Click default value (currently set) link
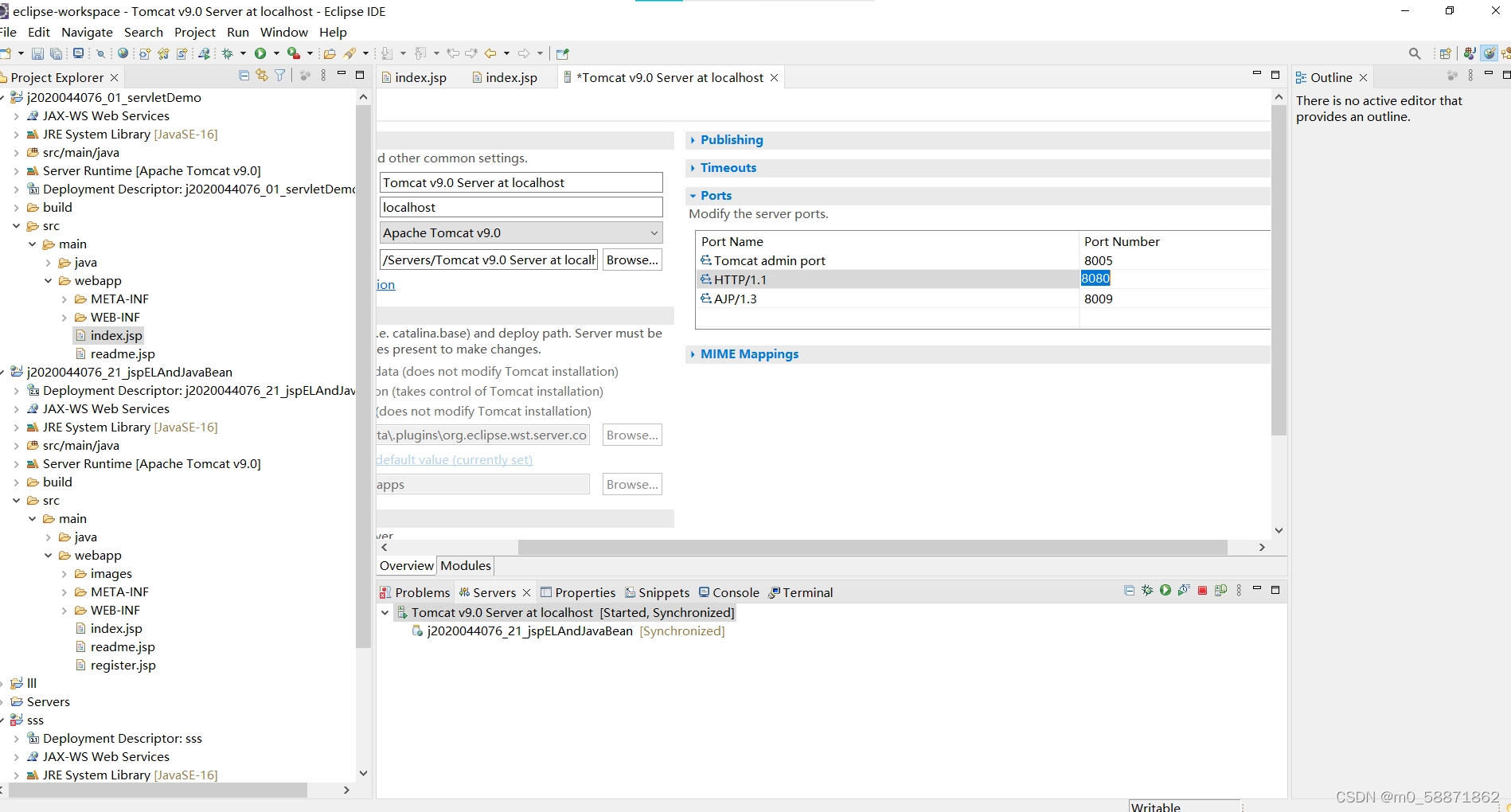The width and height of the screenshot is (1511, 812). pyautogui.click(x=455, y=460)
